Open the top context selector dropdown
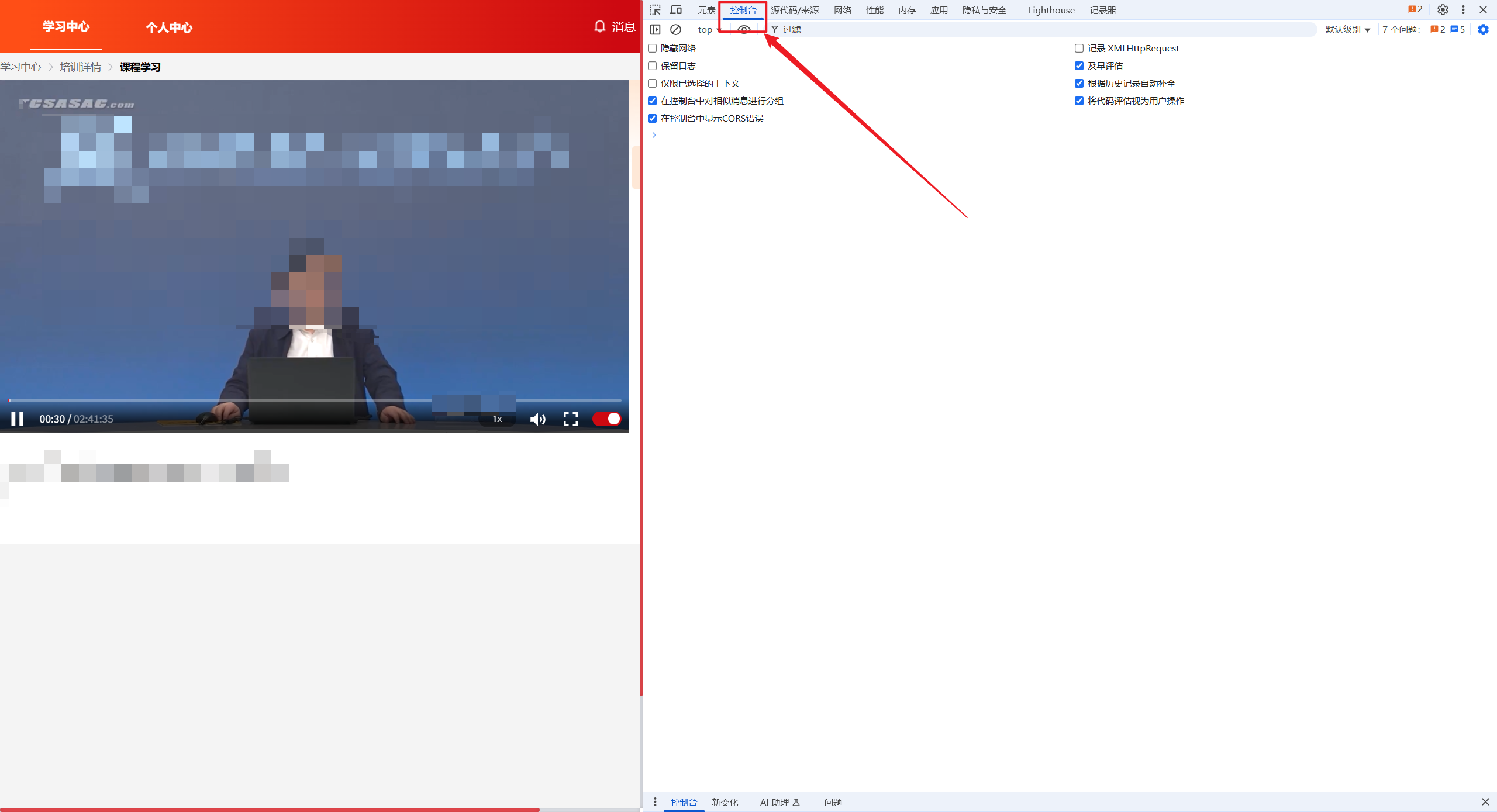Viewport: 1497px width, 812px height. tap(708, 29)
